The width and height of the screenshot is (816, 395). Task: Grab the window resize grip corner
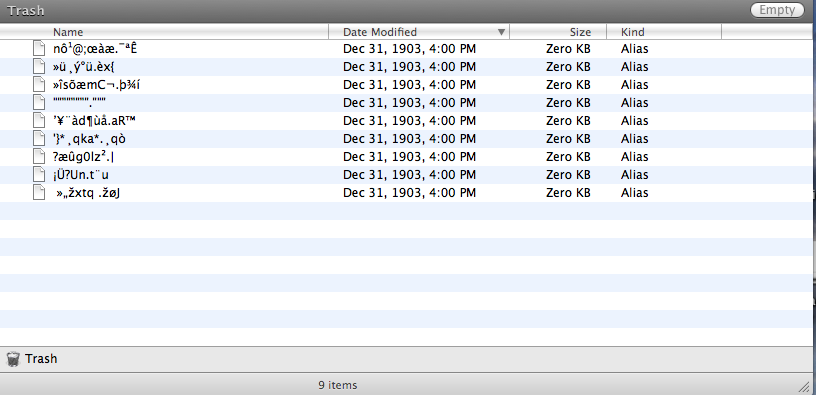[x=804, y=386]
